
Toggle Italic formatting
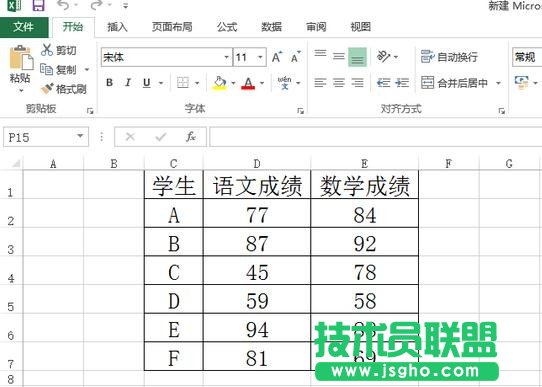coord(128,83)
